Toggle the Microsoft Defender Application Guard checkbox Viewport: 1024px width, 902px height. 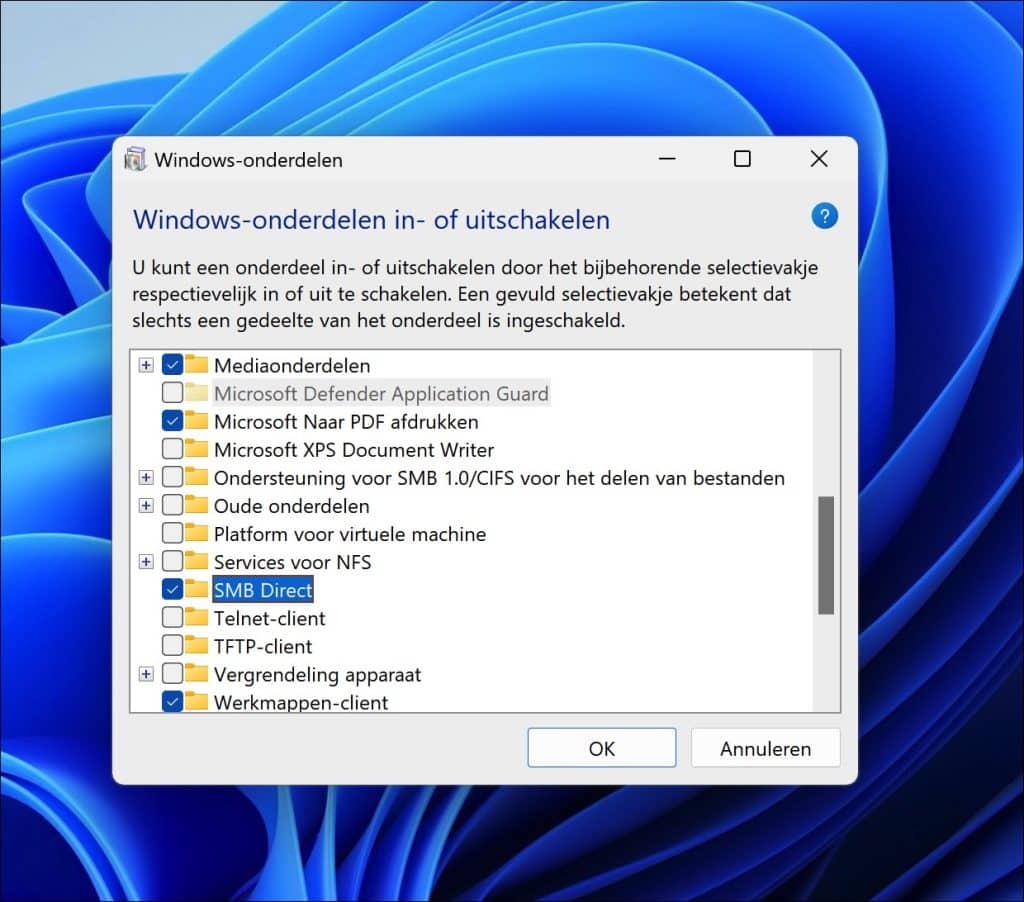pos(172,393)
